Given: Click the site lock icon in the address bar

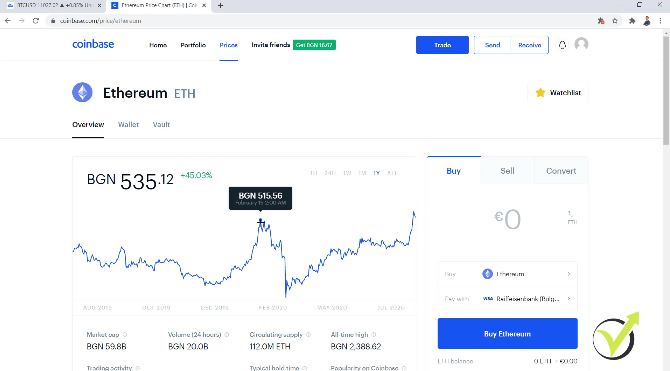Looking at the screenshot, I should (53, 21).
